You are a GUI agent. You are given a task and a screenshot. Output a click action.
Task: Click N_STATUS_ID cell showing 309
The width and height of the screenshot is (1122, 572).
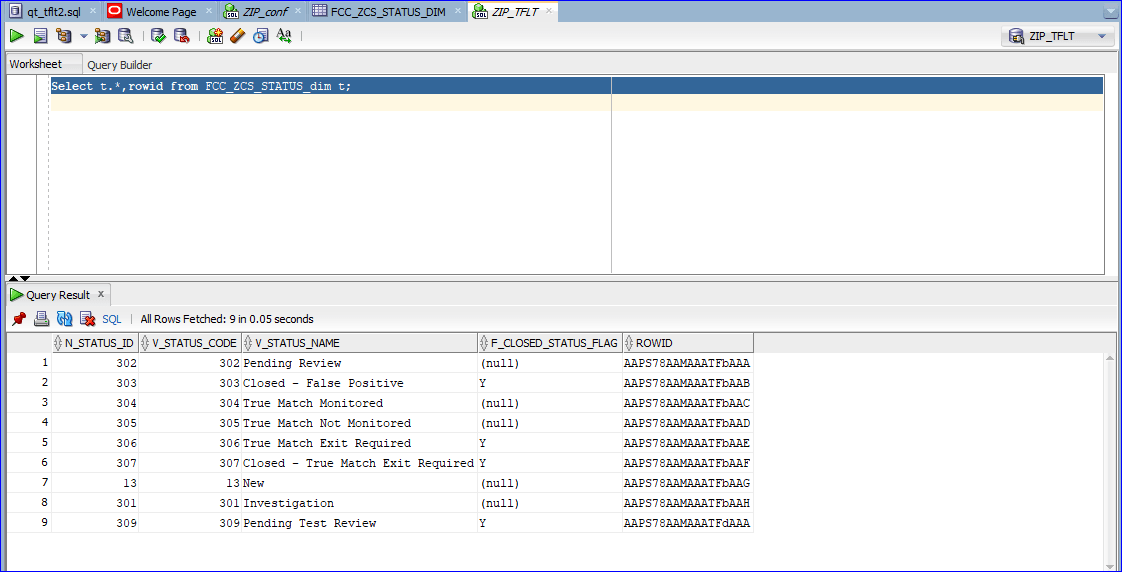(95, 523)
